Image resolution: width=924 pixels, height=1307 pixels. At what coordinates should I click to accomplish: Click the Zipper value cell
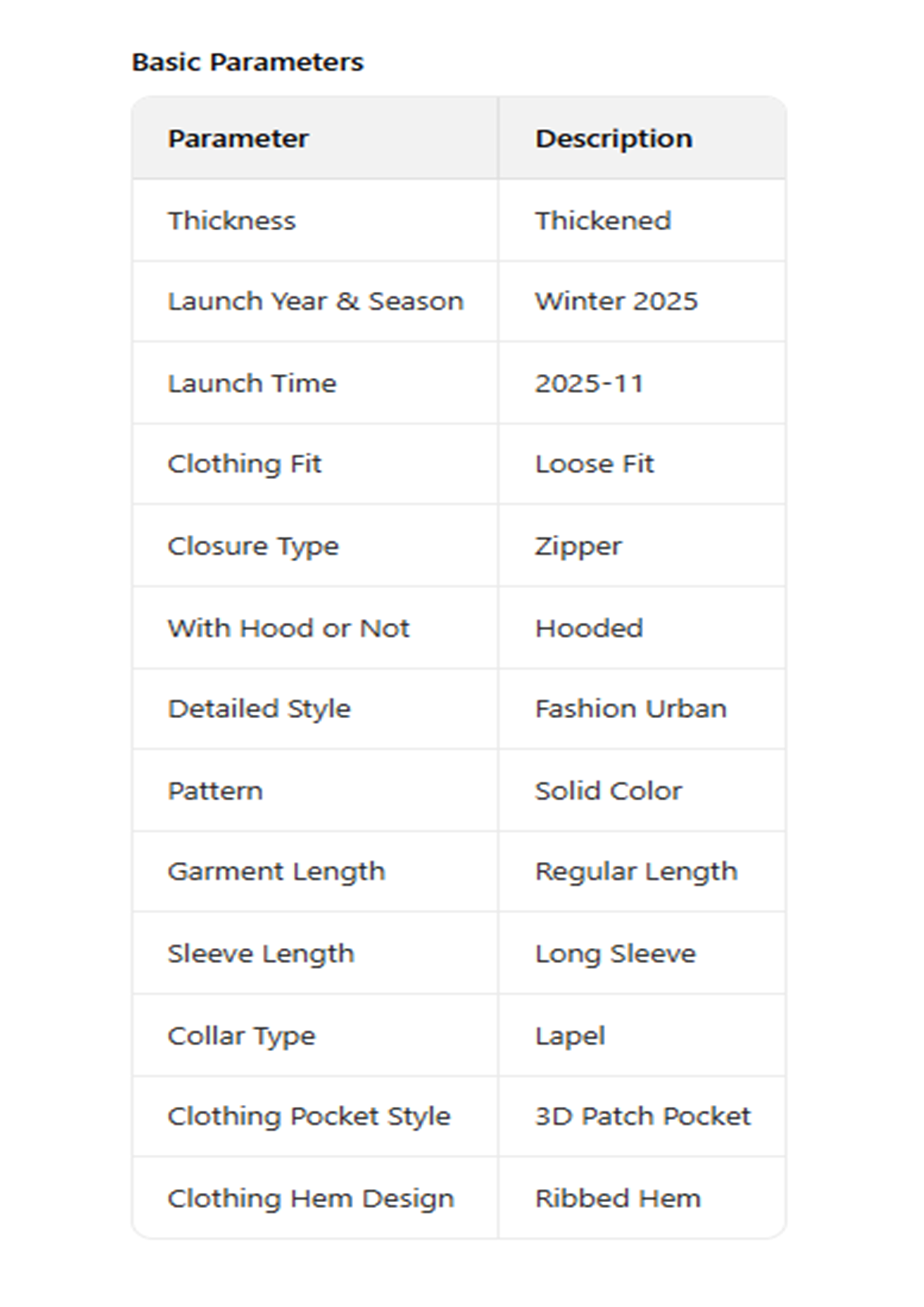[578, 546]
